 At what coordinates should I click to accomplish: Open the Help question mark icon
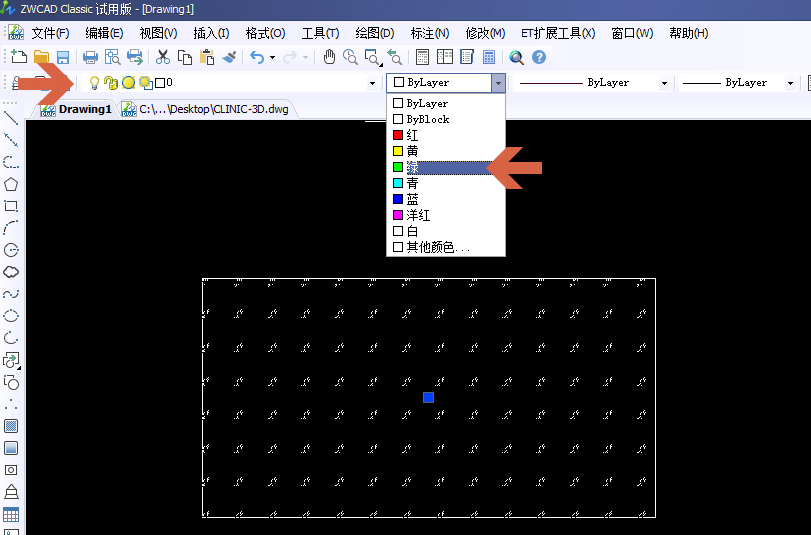(x=539, y=58)
